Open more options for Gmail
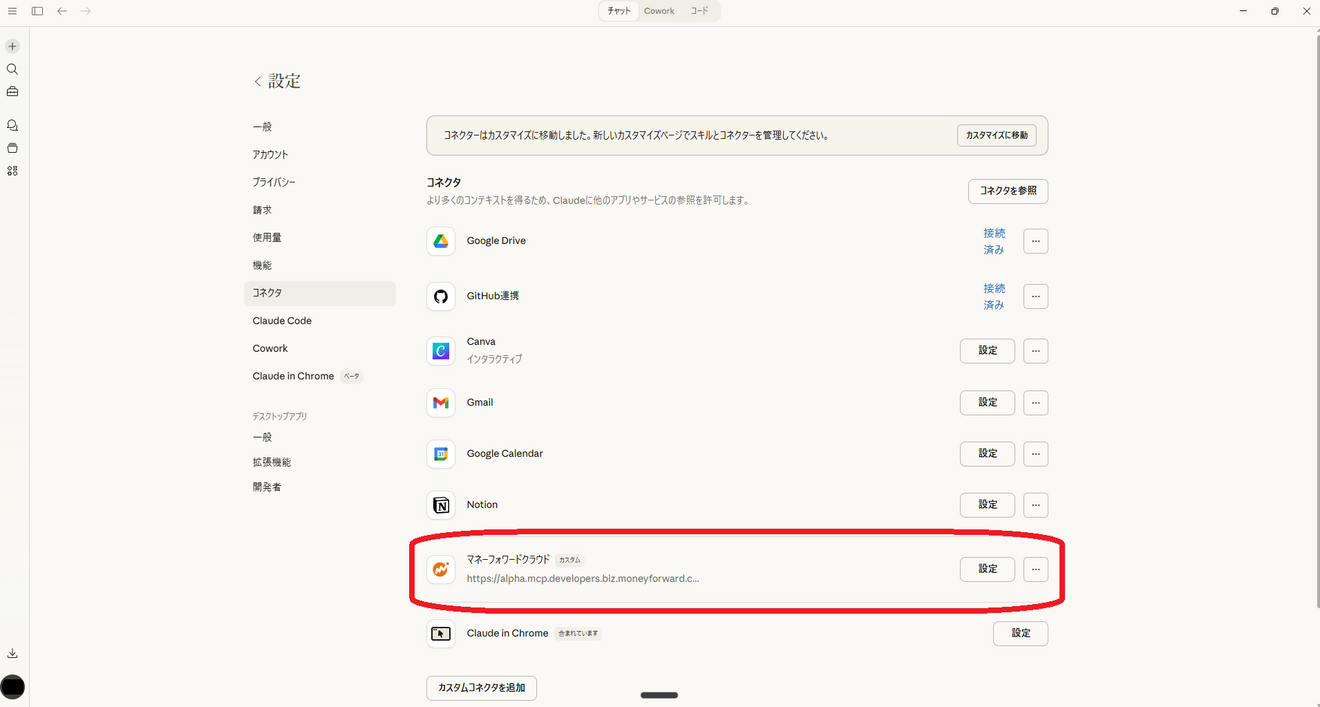Screen dimensions: 1320x707 (x=1036, y=403)
